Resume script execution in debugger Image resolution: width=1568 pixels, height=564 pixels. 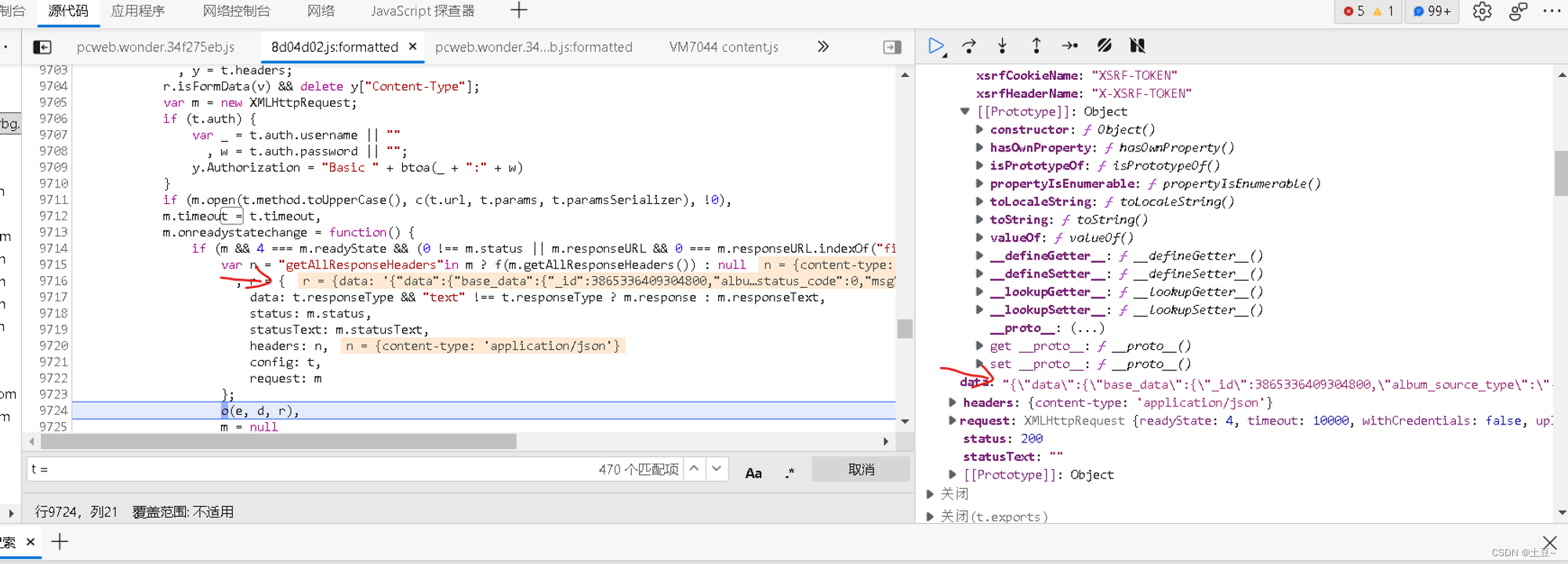(x=936, y=46)
